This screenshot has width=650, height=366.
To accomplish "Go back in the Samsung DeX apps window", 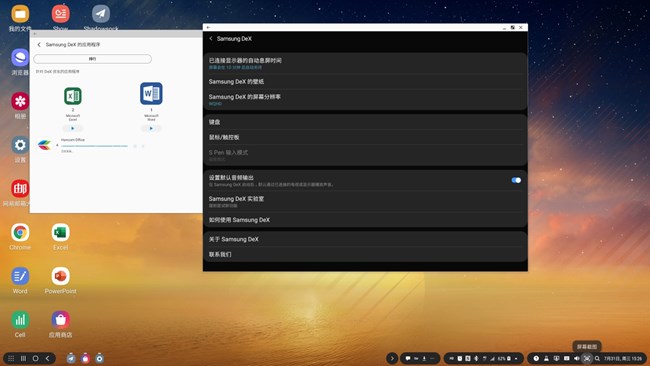I will [39, 44].
